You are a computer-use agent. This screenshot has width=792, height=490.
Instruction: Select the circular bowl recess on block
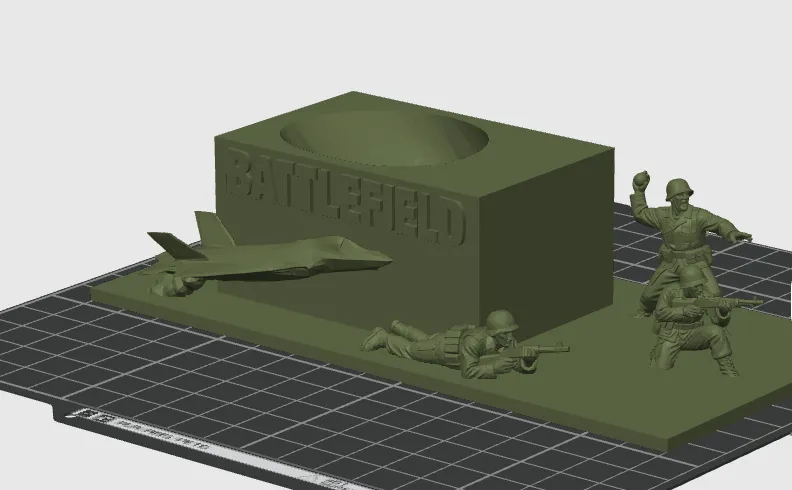(x=384, y=138)
